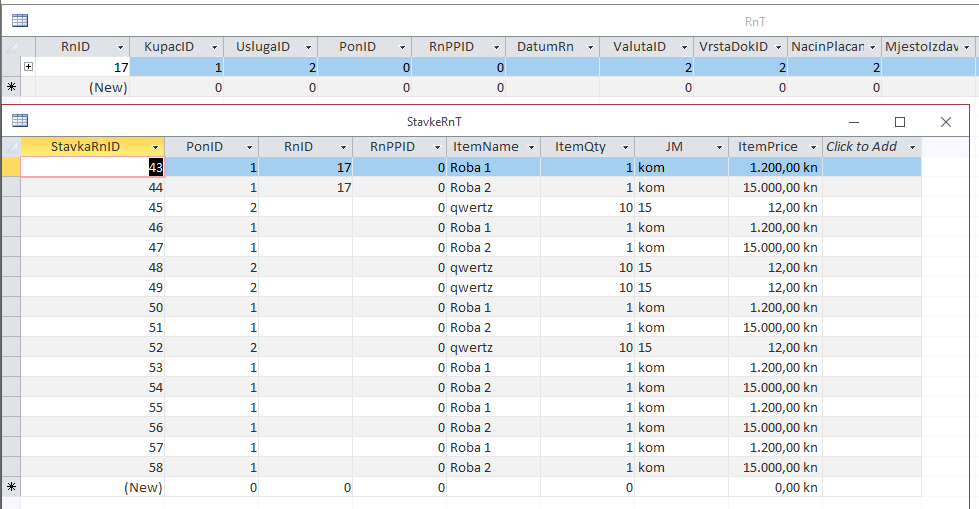The height and width of the screenshot is (509, 979).
Task: Click select-all corner of RnT table
Action: point(11,47)
